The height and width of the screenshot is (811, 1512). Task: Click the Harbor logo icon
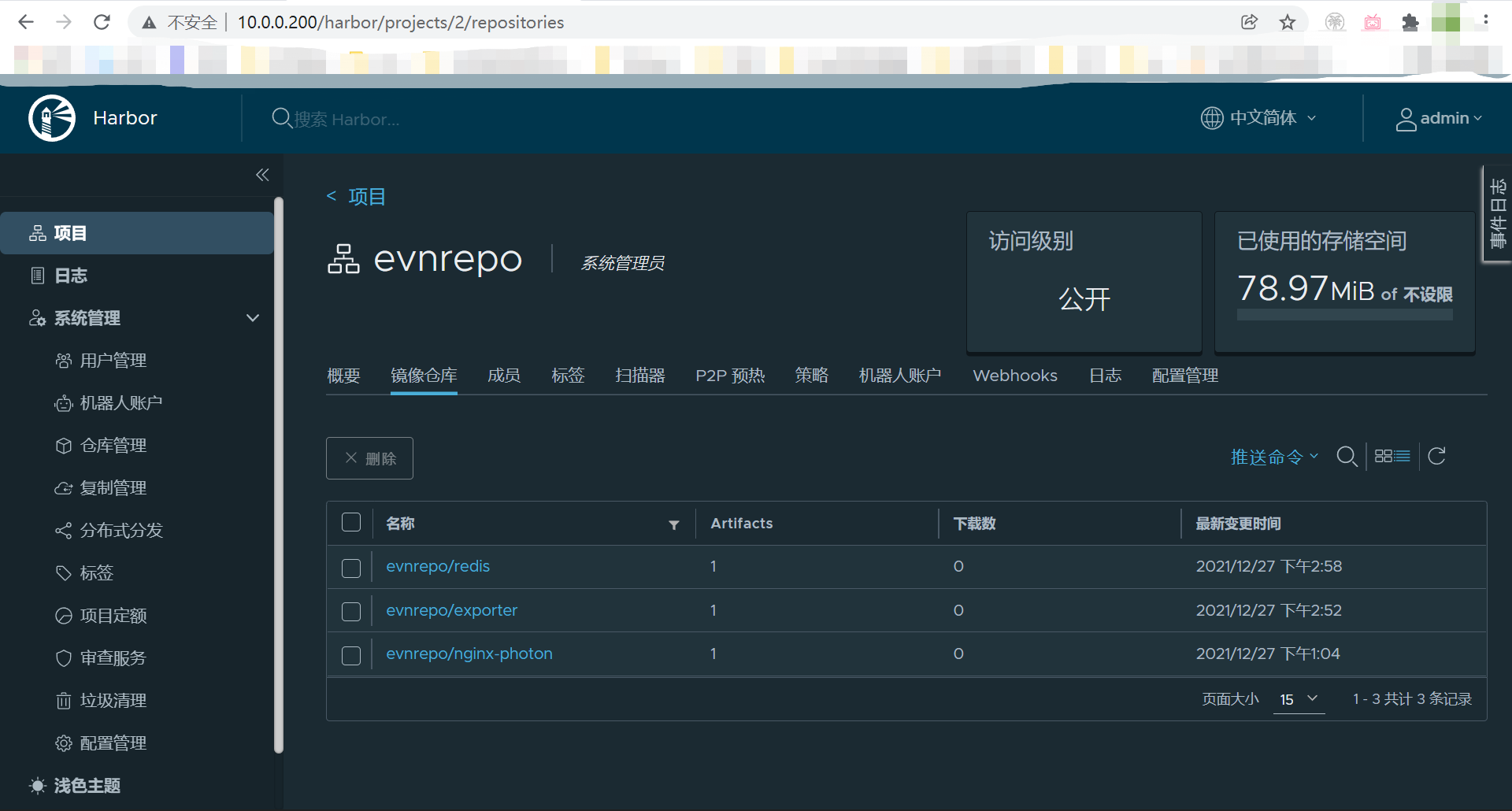(x=52, y=118)
